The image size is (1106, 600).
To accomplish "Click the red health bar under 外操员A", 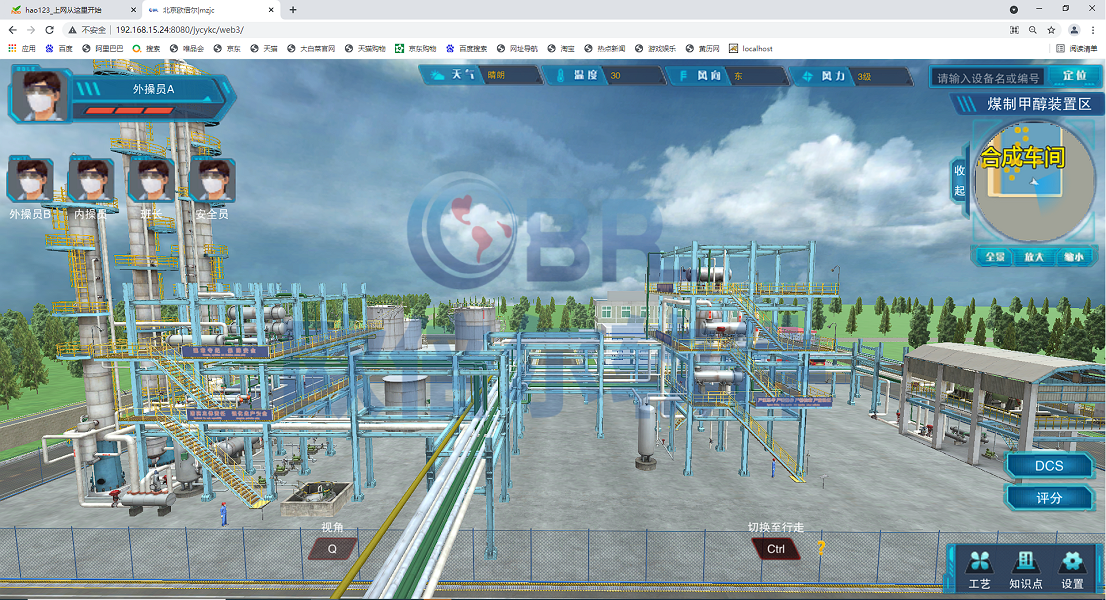I will (130, 110).
